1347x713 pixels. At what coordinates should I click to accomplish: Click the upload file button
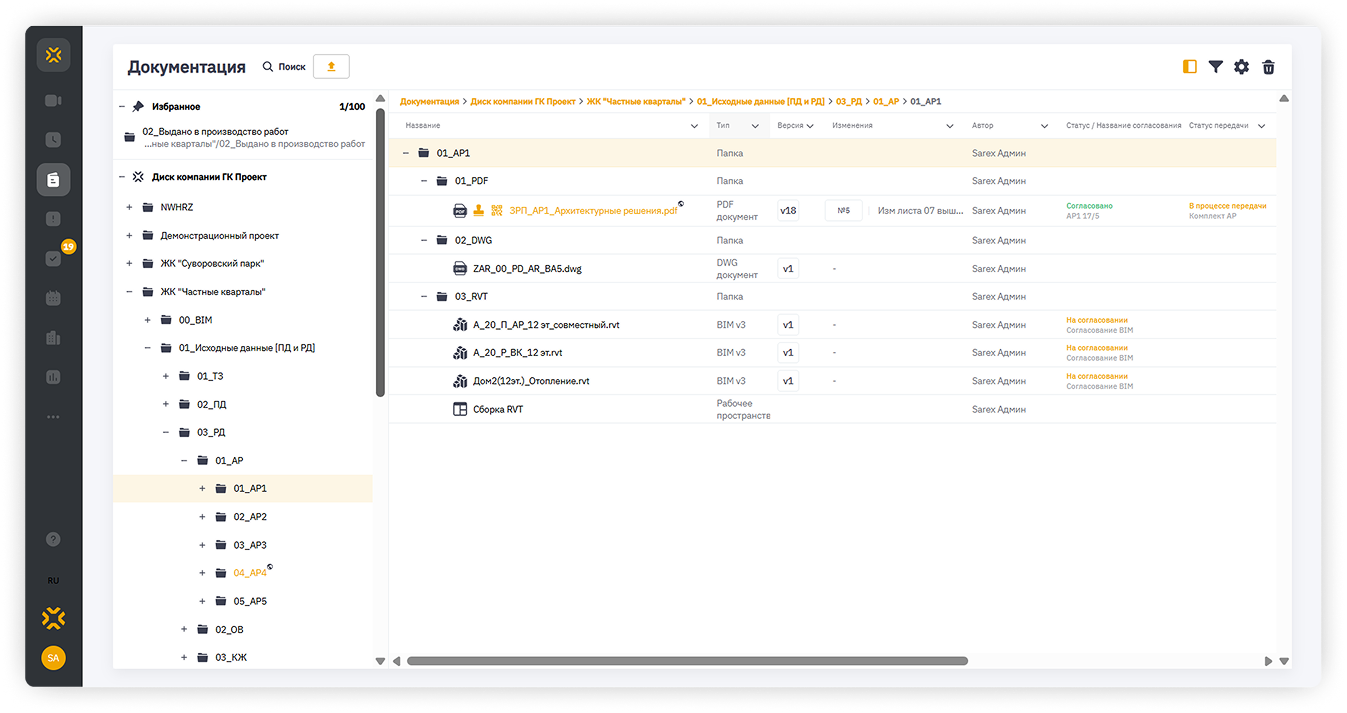[x=331, y=67]
